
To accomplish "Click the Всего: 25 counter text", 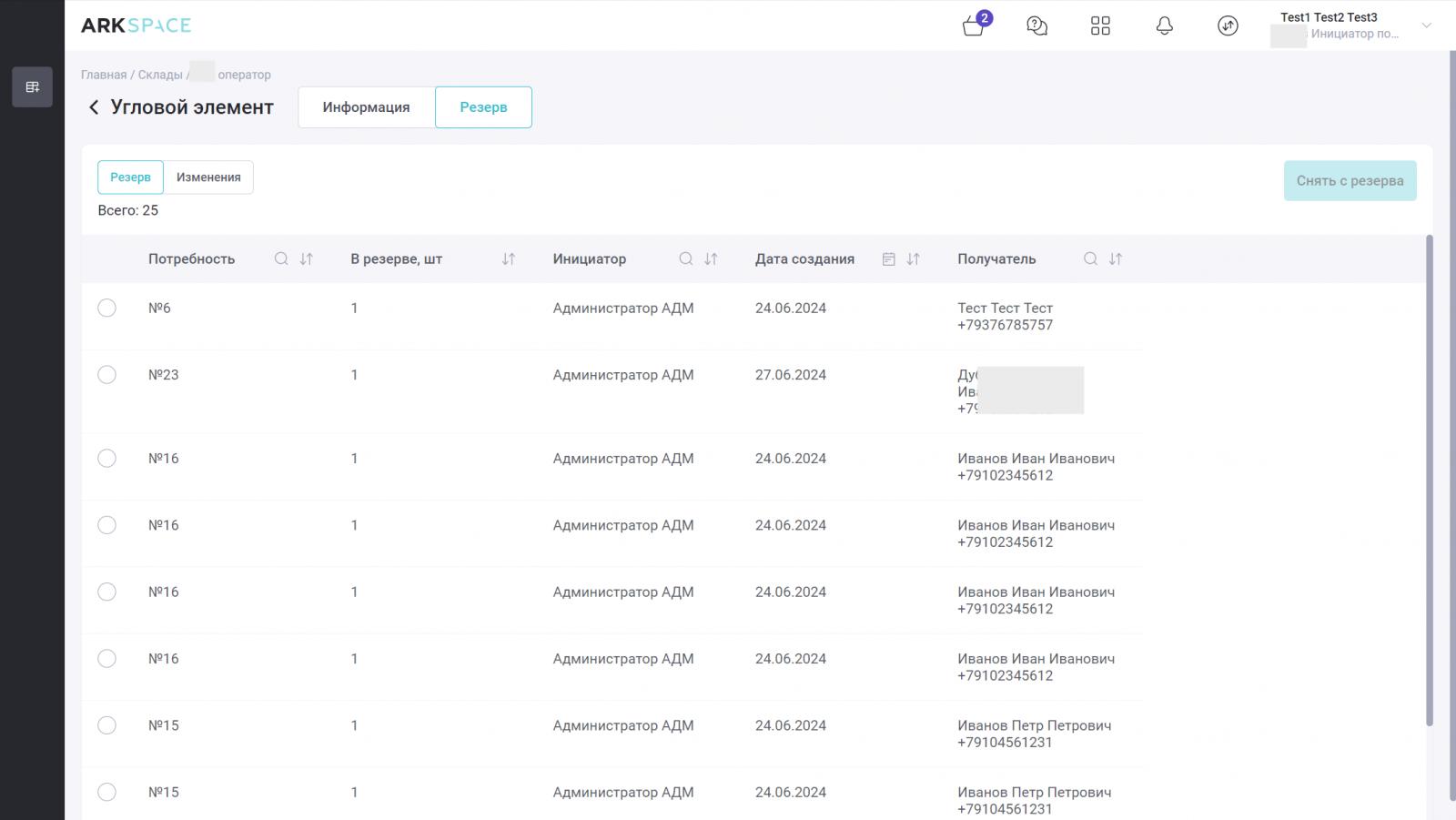I will coord(127,210).
